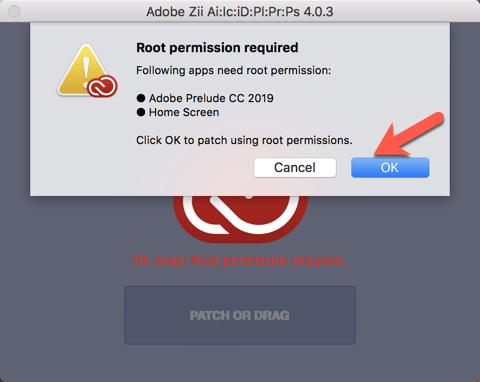This screenshot has height=382, width=480.
Task: Click the large red Creative Cloud logo
Action: coord(241,218)
